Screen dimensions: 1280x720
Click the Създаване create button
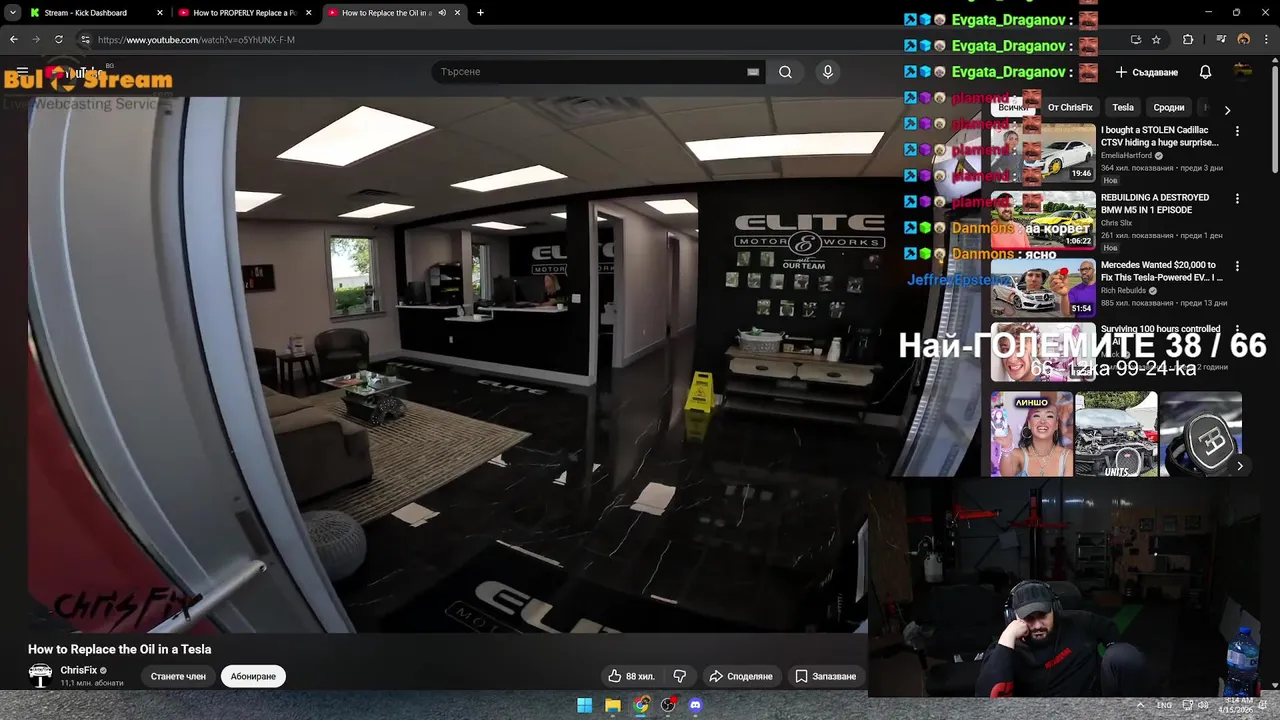point(1147,72)
